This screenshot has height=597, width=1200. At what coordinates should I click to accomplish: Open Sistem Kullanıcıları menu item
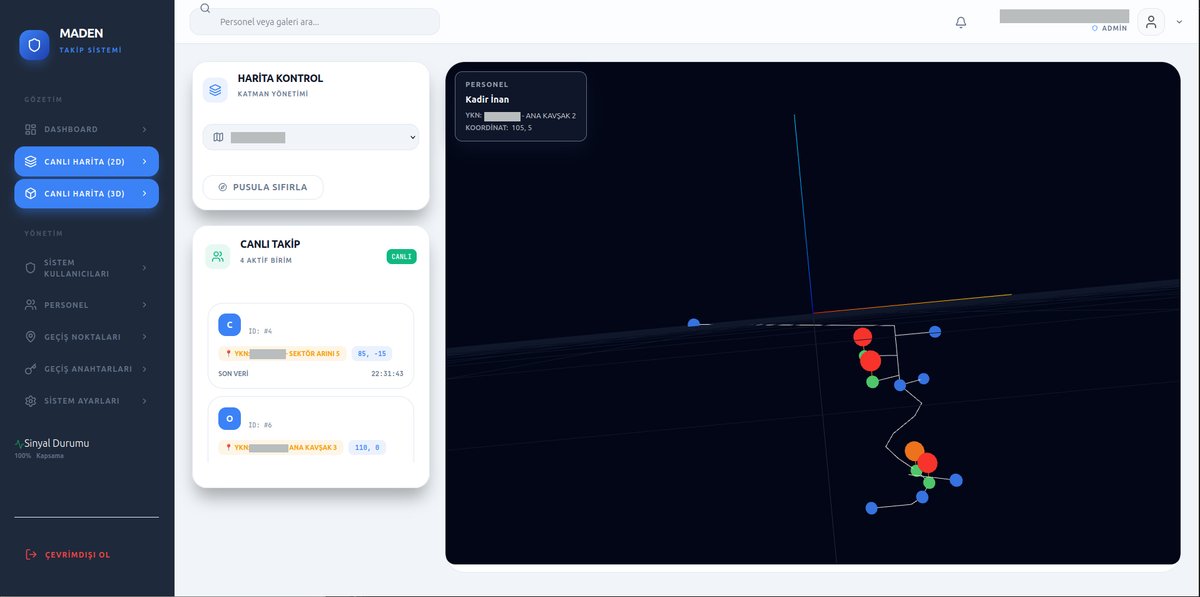86,268
